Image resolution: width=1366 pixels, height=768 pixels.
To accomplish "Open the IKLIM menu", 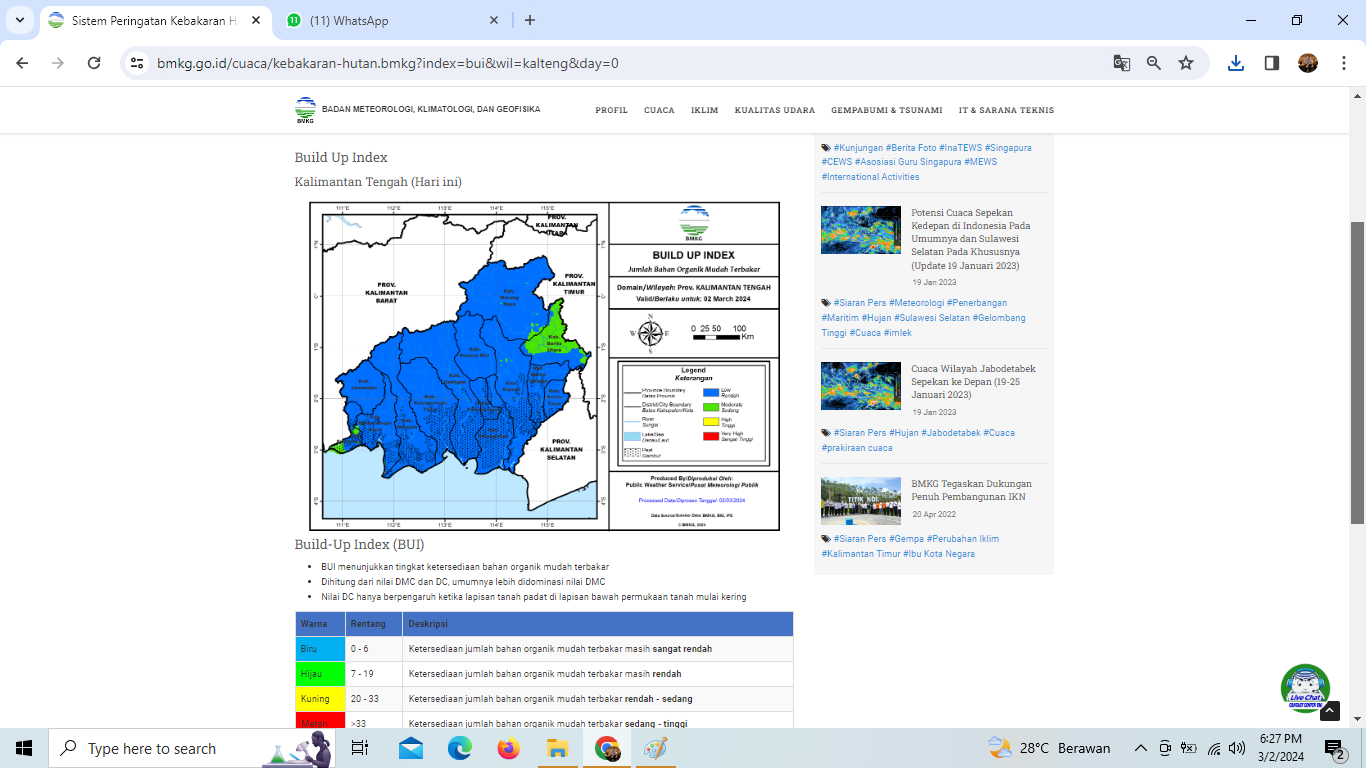I will click(704, 110).
